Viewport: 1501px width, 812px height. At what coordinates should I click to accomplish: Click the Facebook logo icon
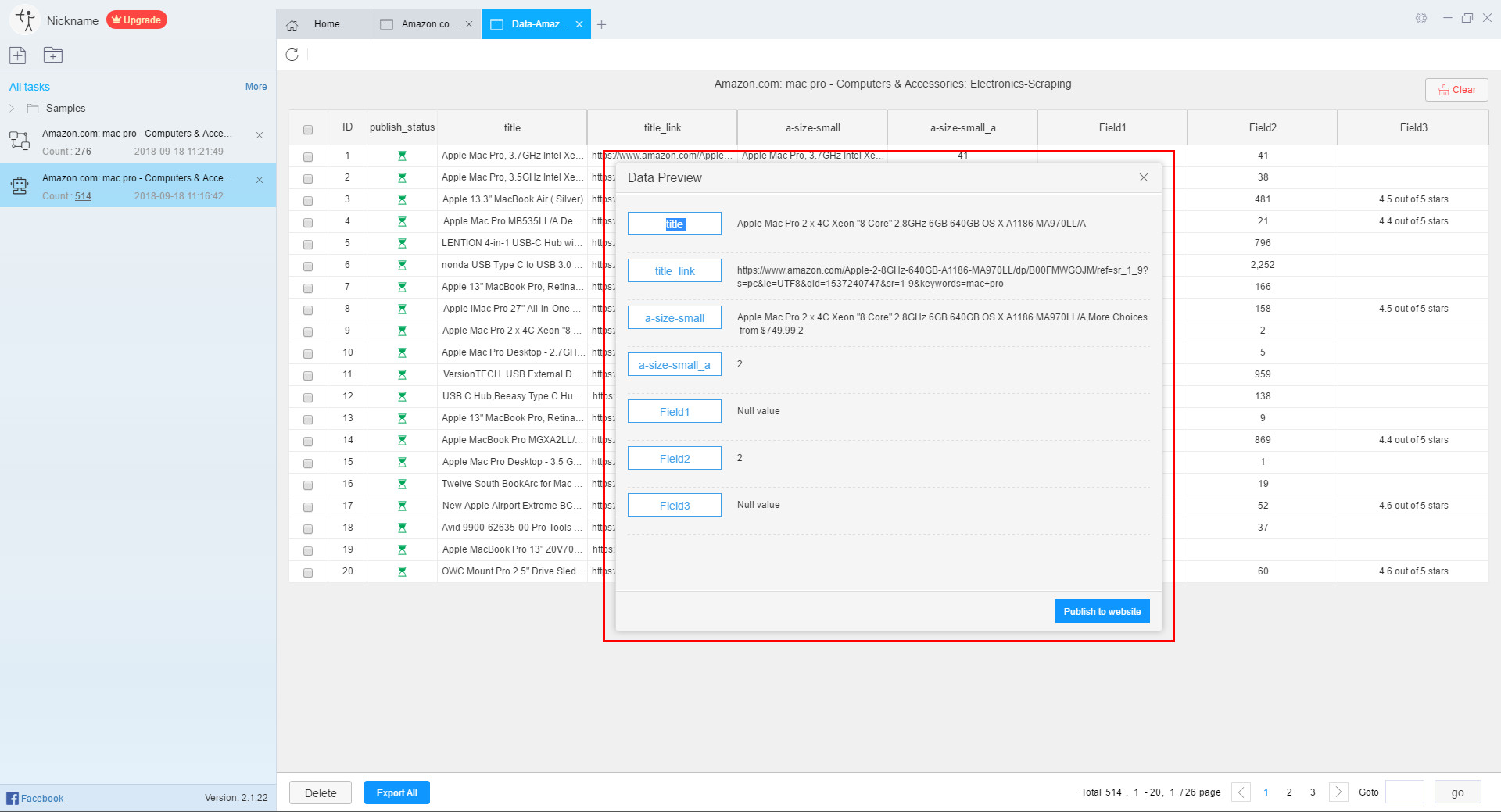[x=13, y=798]
